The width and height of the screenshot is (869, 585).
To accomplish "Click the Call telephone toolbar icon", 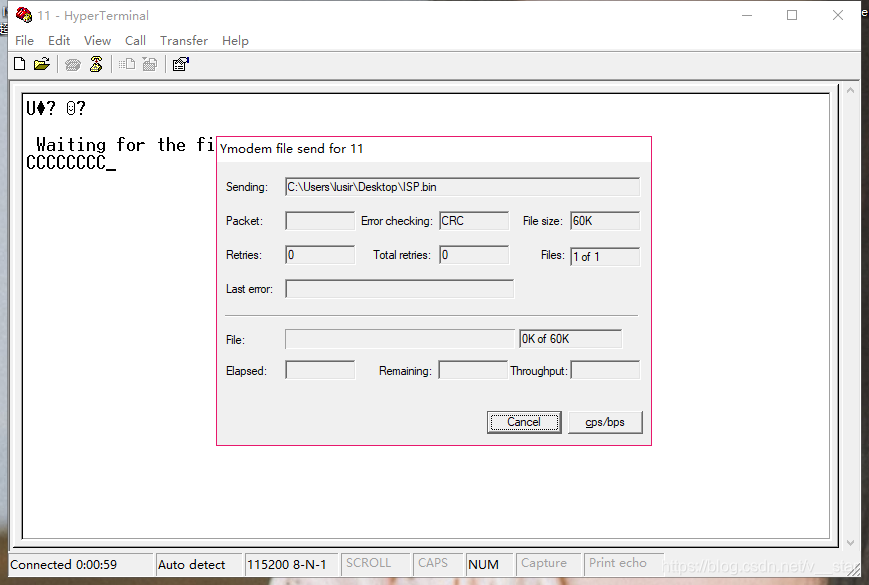I will click(x=73, y=65).
